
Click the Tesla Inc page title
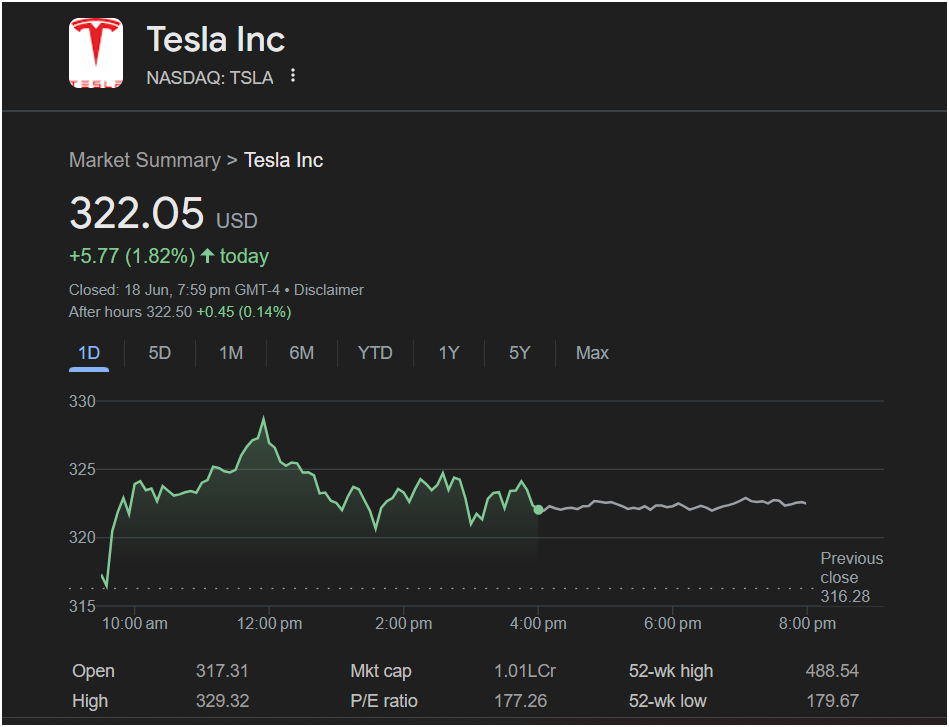click(215, 39)
